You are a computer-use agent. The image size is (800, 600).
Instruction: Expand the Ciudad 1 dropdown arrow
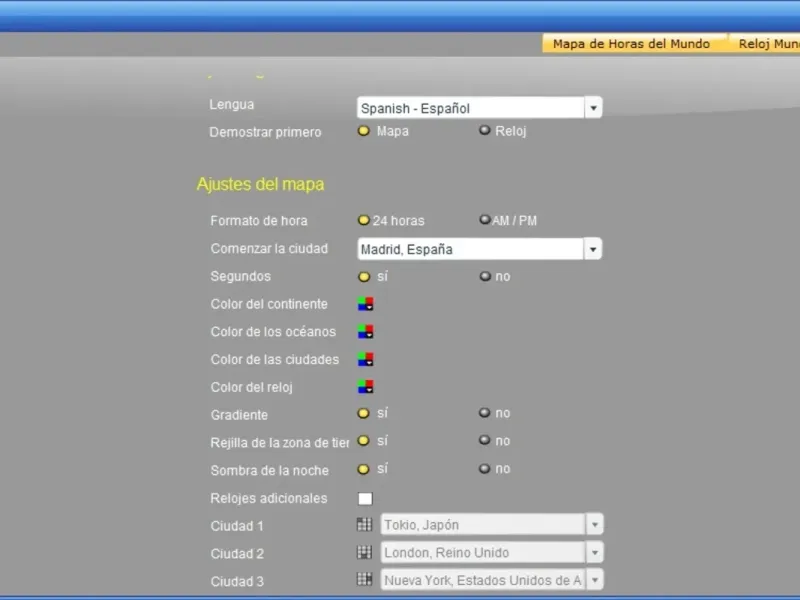point(594,524)
